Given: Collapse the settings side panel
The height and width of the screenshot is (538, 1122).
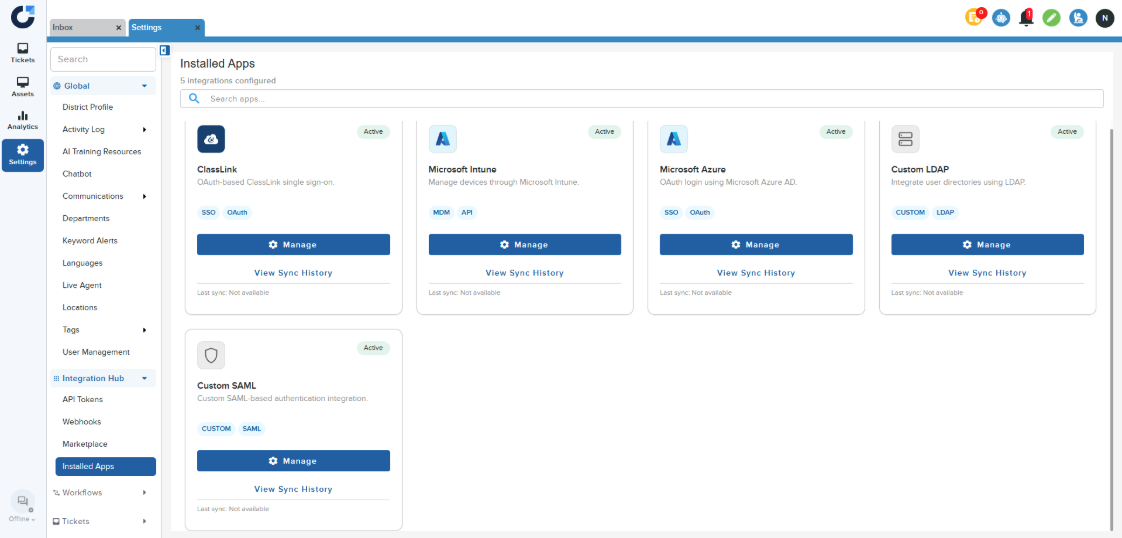Looking at the screenshot, I should coord(165,50).
